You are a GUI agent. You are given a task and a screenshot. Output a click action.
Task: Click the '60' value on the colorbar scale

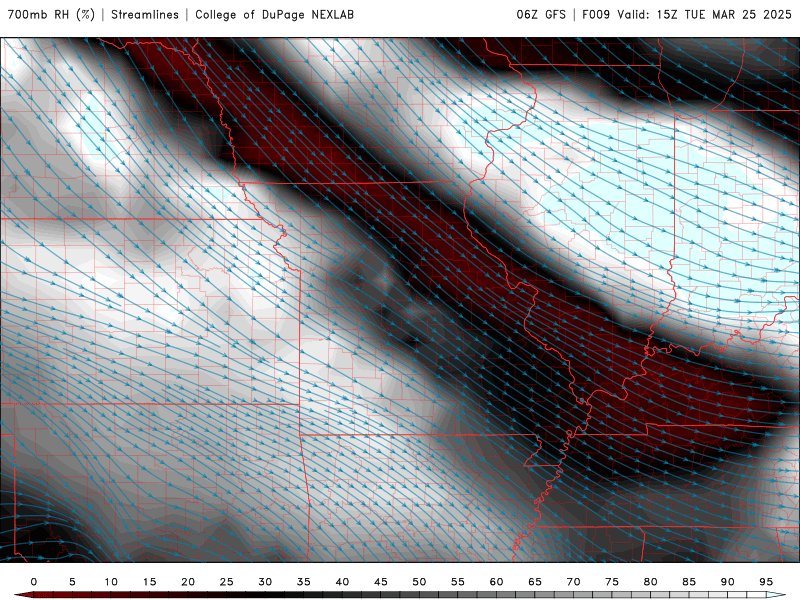tap(496, 582)
